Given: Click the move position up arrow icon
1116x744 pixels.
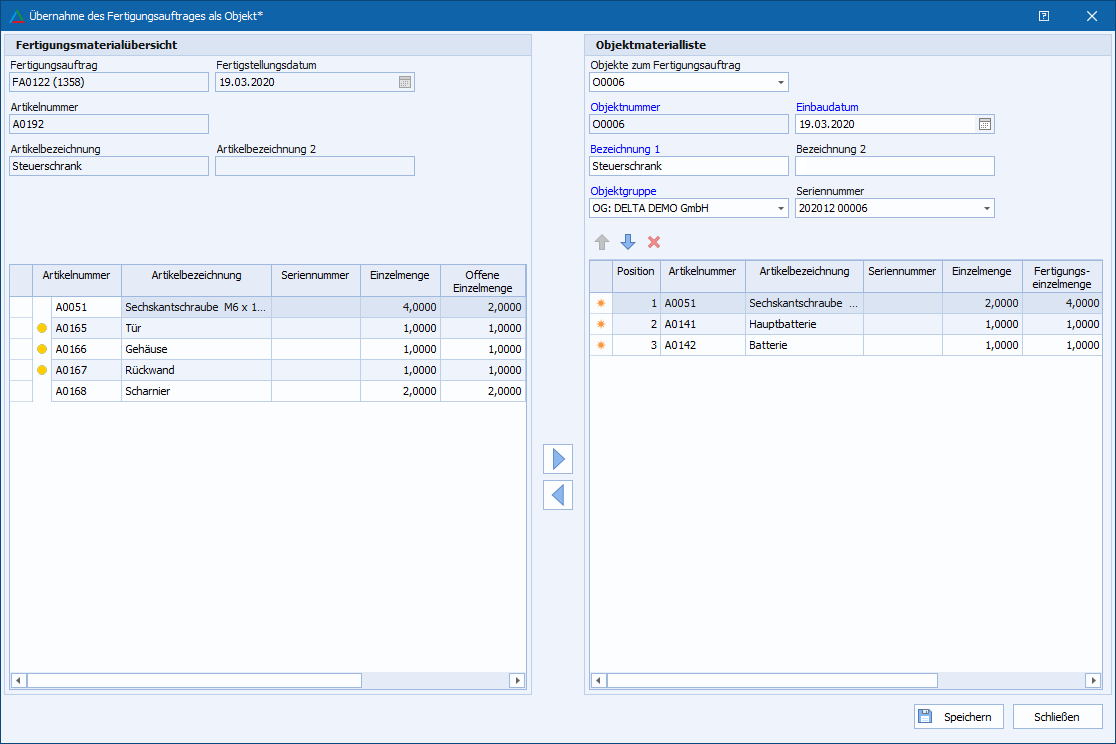Looking at the screenshot, I should [602, 242].
